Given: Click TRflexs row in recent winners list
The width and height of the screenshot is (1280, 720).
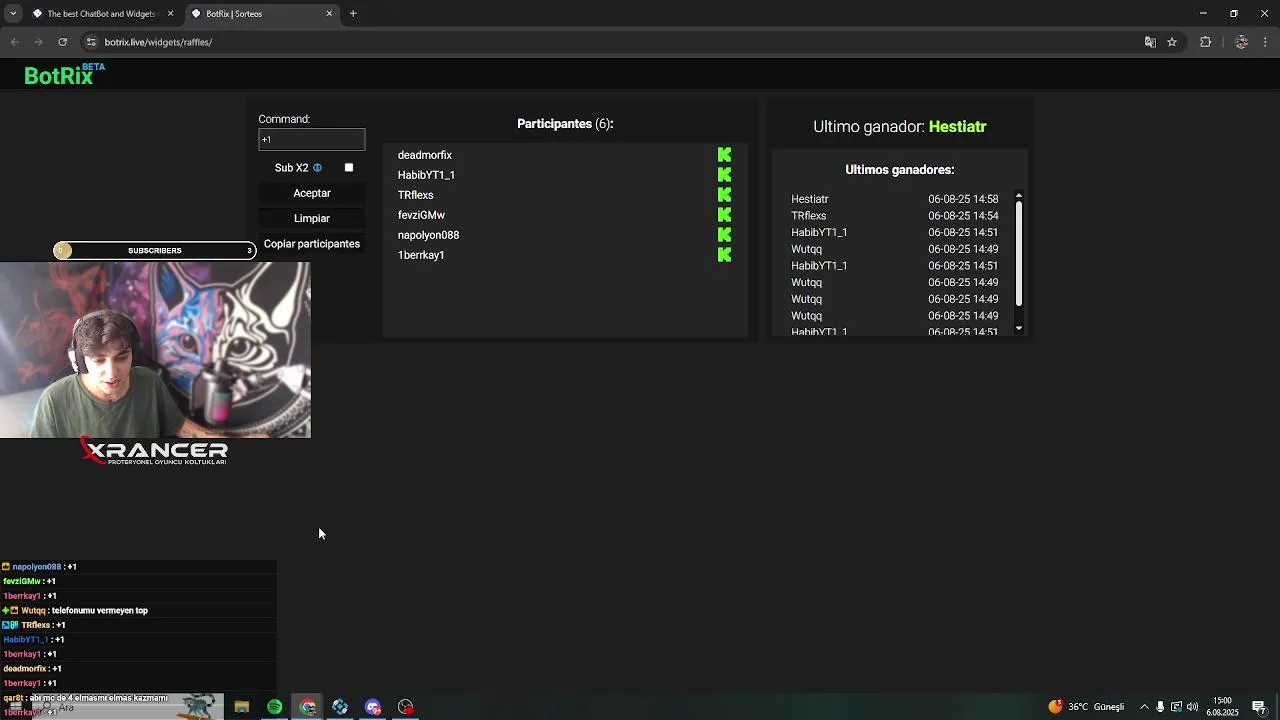Looking at the screenshot, I should [x=894, y=216].
